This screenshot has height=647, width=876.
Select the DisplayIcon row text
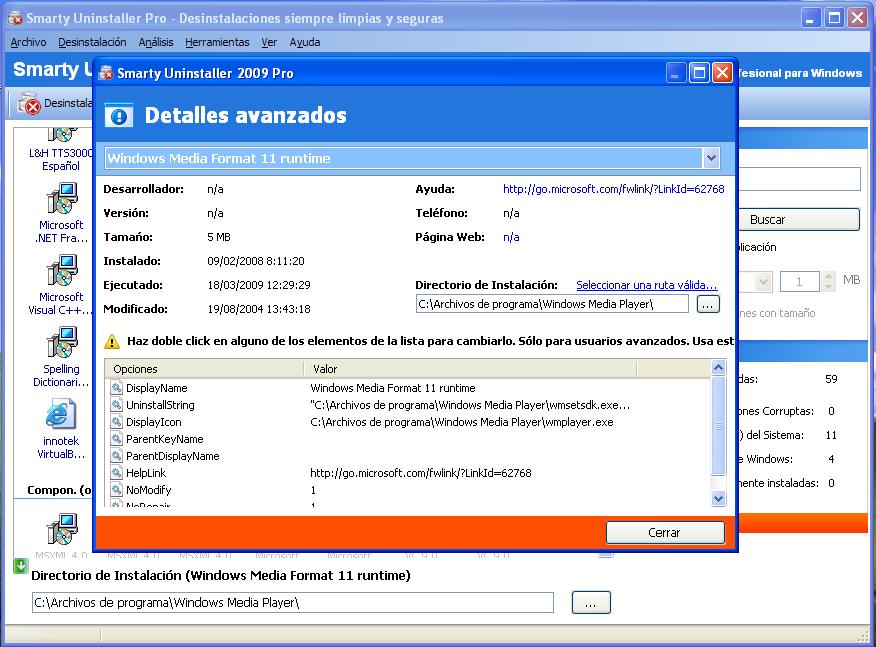pyautogui.click(x=154, y=422)
